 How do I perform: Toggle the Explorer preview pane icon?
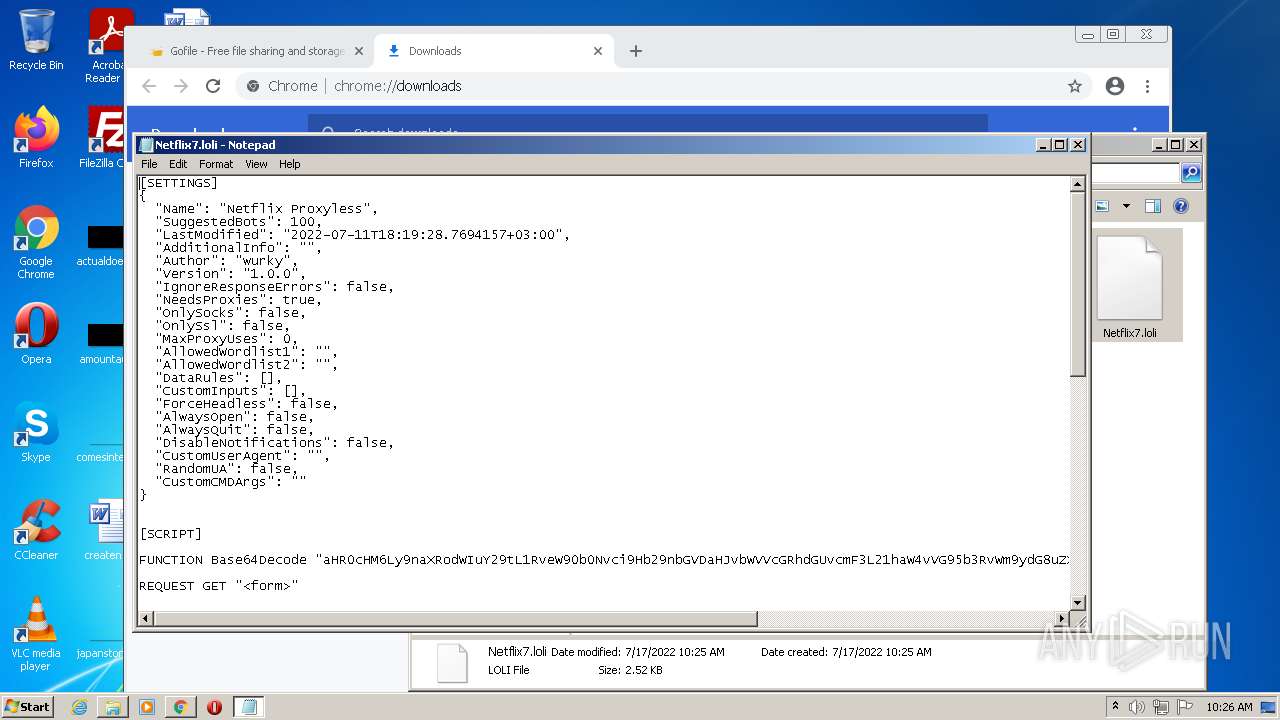click(x=1153, y=206)
